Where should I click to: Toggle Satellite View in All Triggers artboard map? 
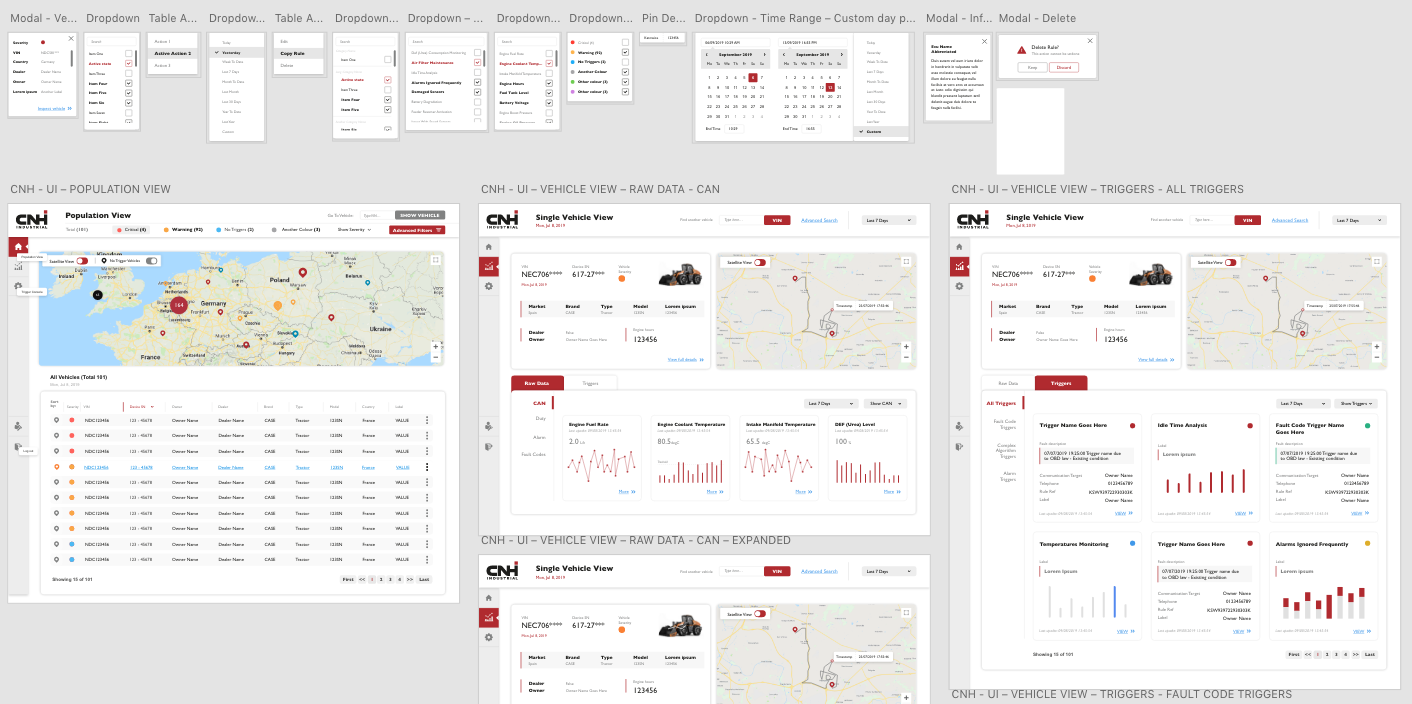[x=1231, y=262]
